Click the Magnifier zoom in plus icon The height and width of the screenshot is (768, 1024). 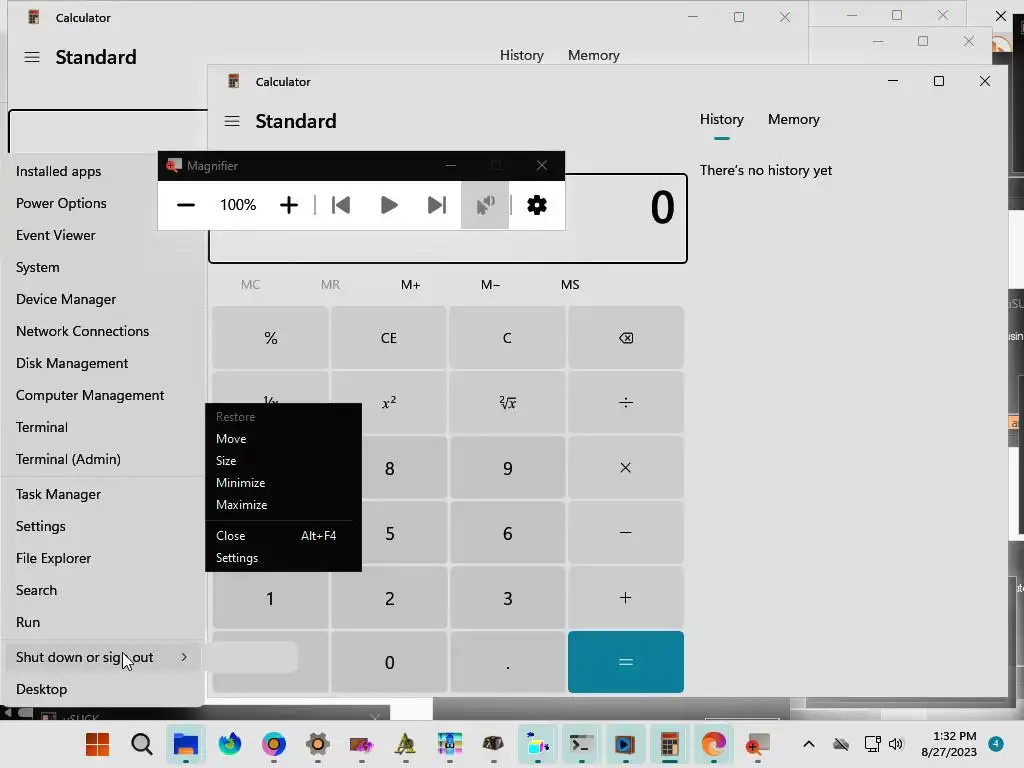289,205
